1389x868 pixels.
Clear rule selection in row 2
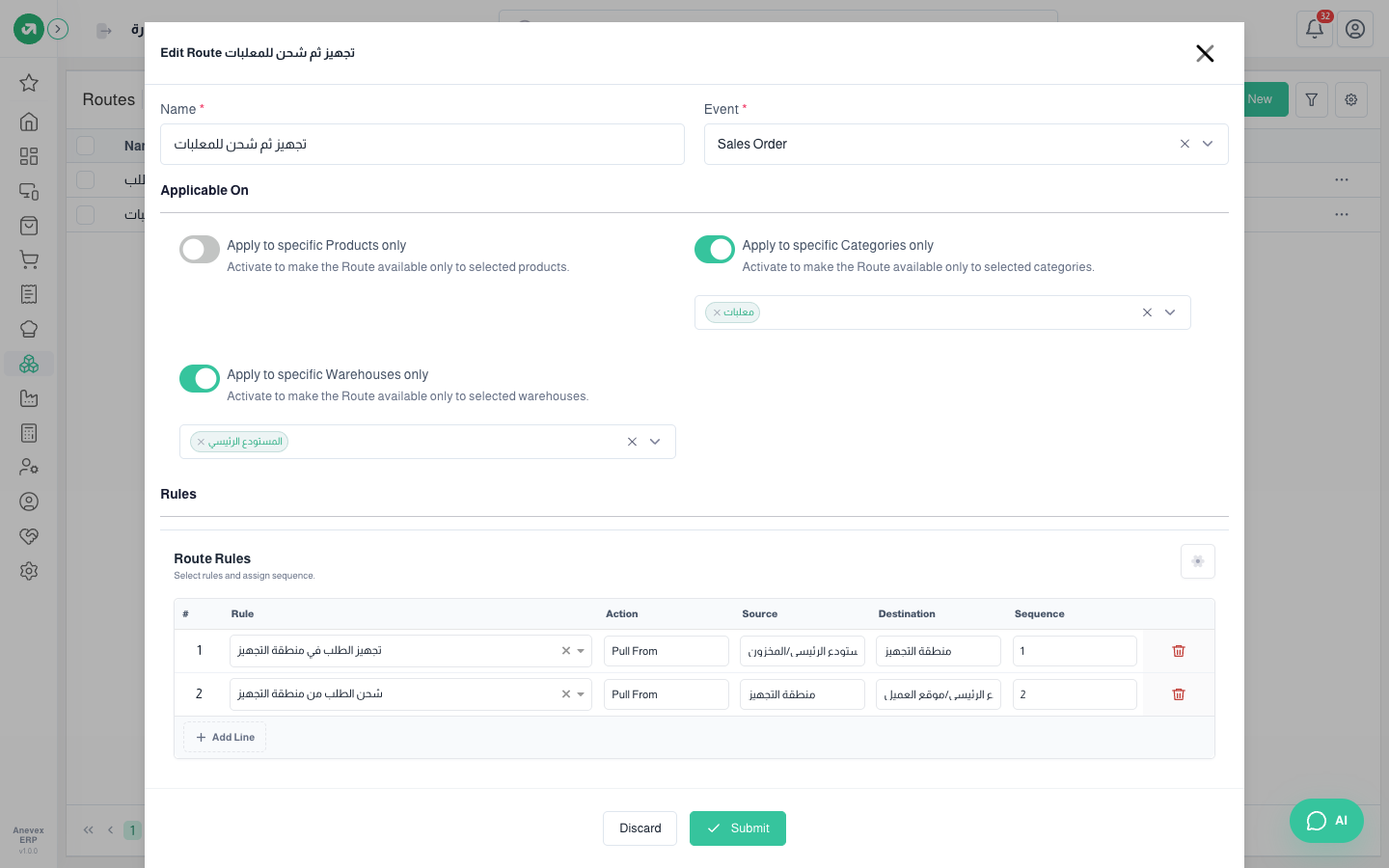click(566, 694)
